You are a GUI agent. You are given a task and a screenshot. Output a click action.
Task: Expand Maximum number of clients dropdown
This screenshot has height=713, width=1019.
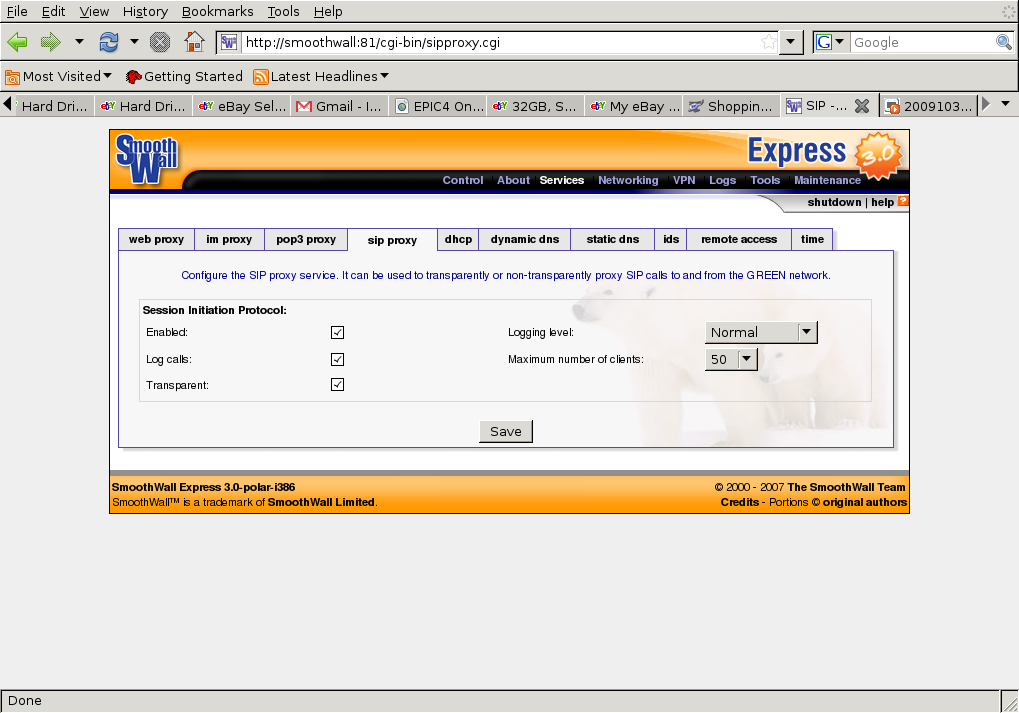731,359
